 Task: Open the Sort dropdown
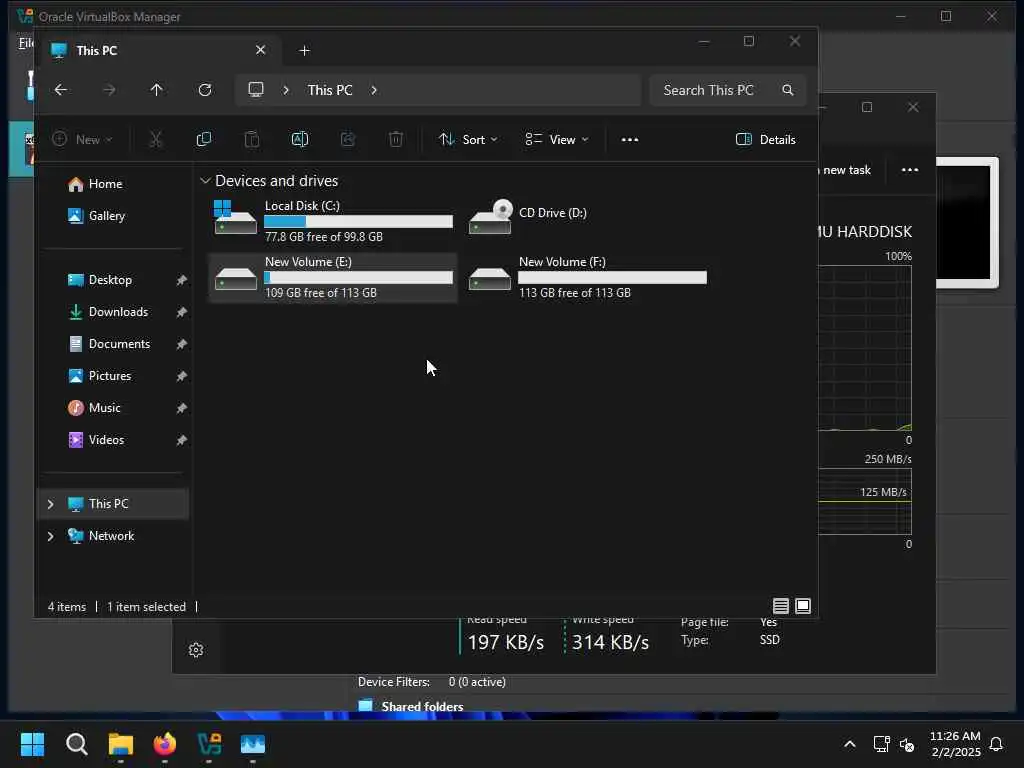(x=468, y=139)
